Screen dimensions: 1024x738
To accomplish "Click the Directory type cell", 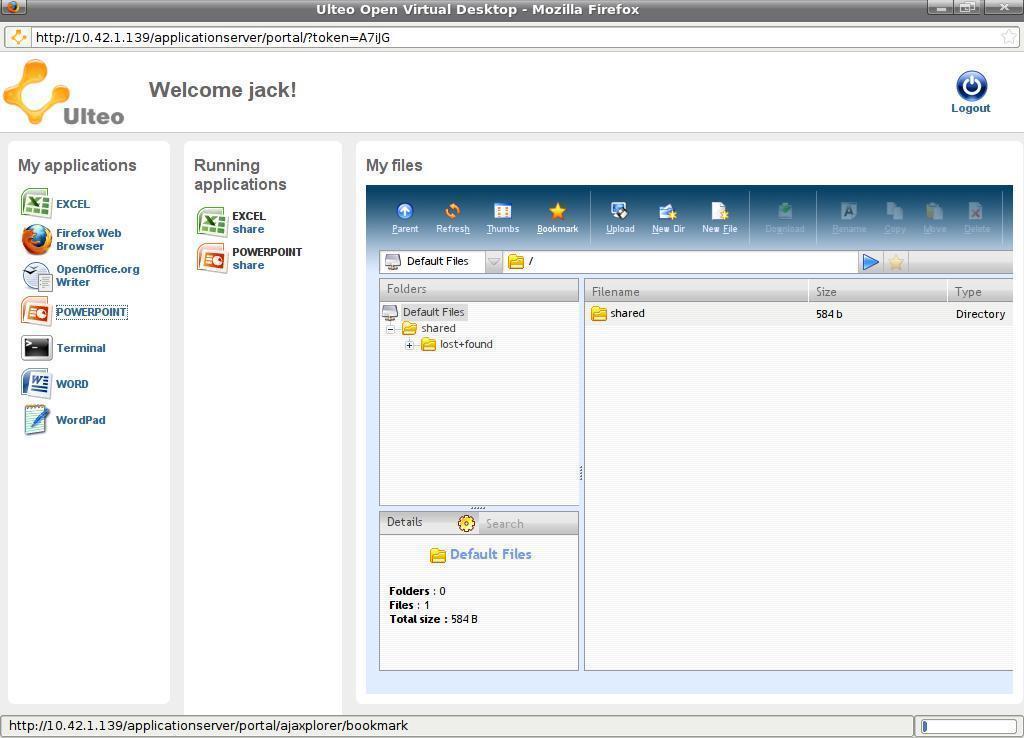I will point(980,314).
